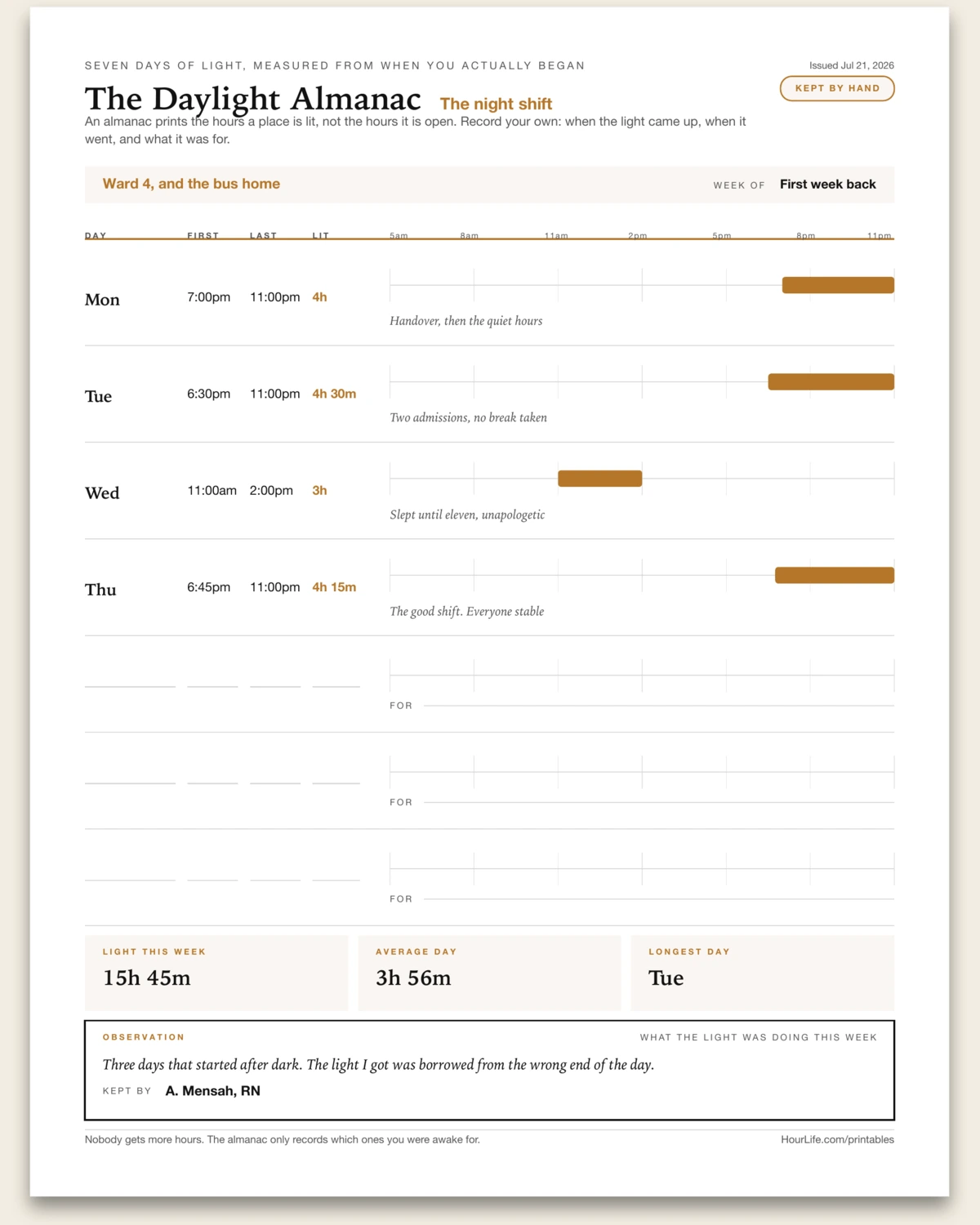Viewport: 980px width, 1225px height.
Task: Click the 'Issued Jul 21, 2026' date
Action: coord(852,65)
